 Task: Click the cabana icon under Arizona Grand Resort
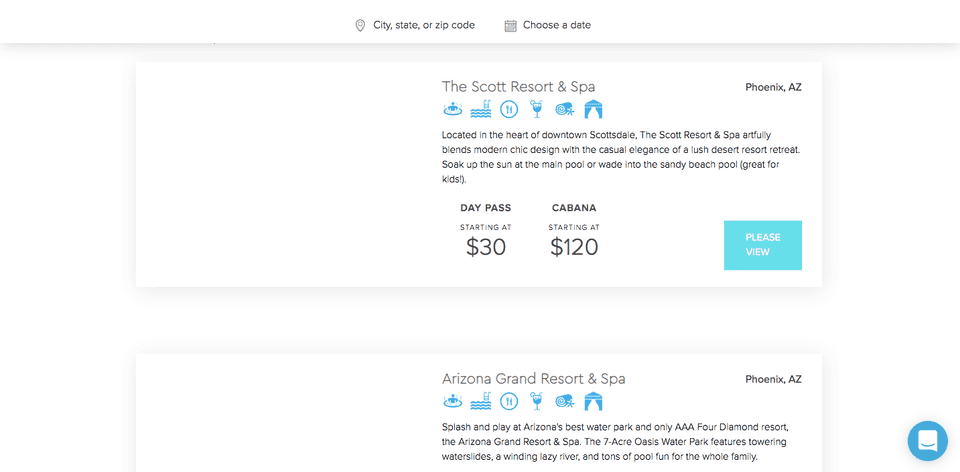coord(593,402)
